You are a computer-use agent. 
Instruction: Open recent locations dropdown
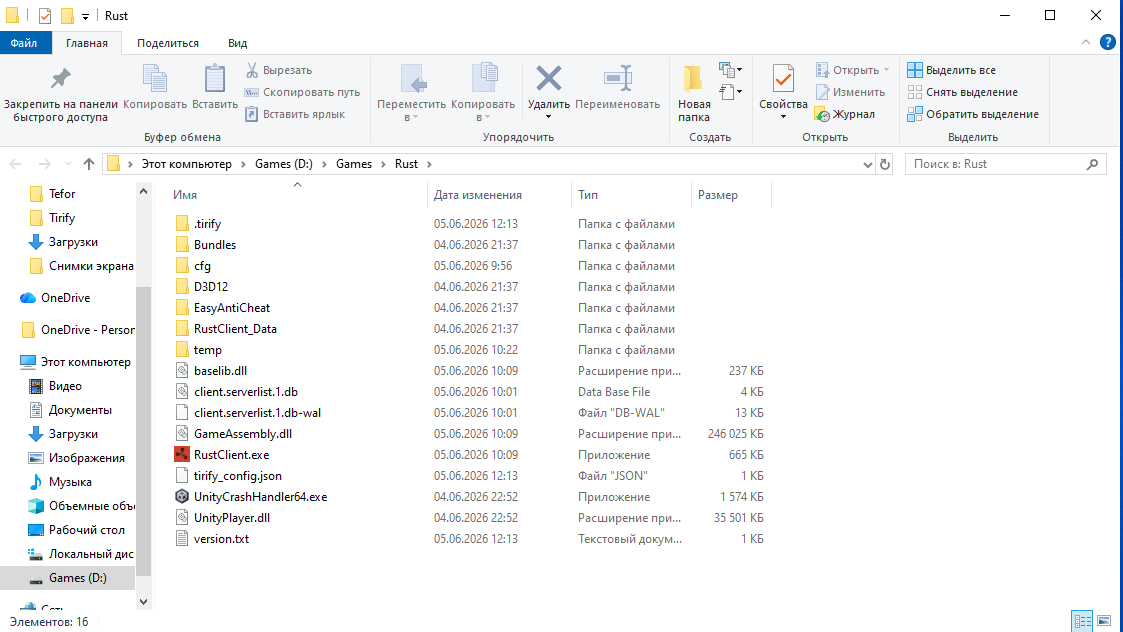point(68,164)
